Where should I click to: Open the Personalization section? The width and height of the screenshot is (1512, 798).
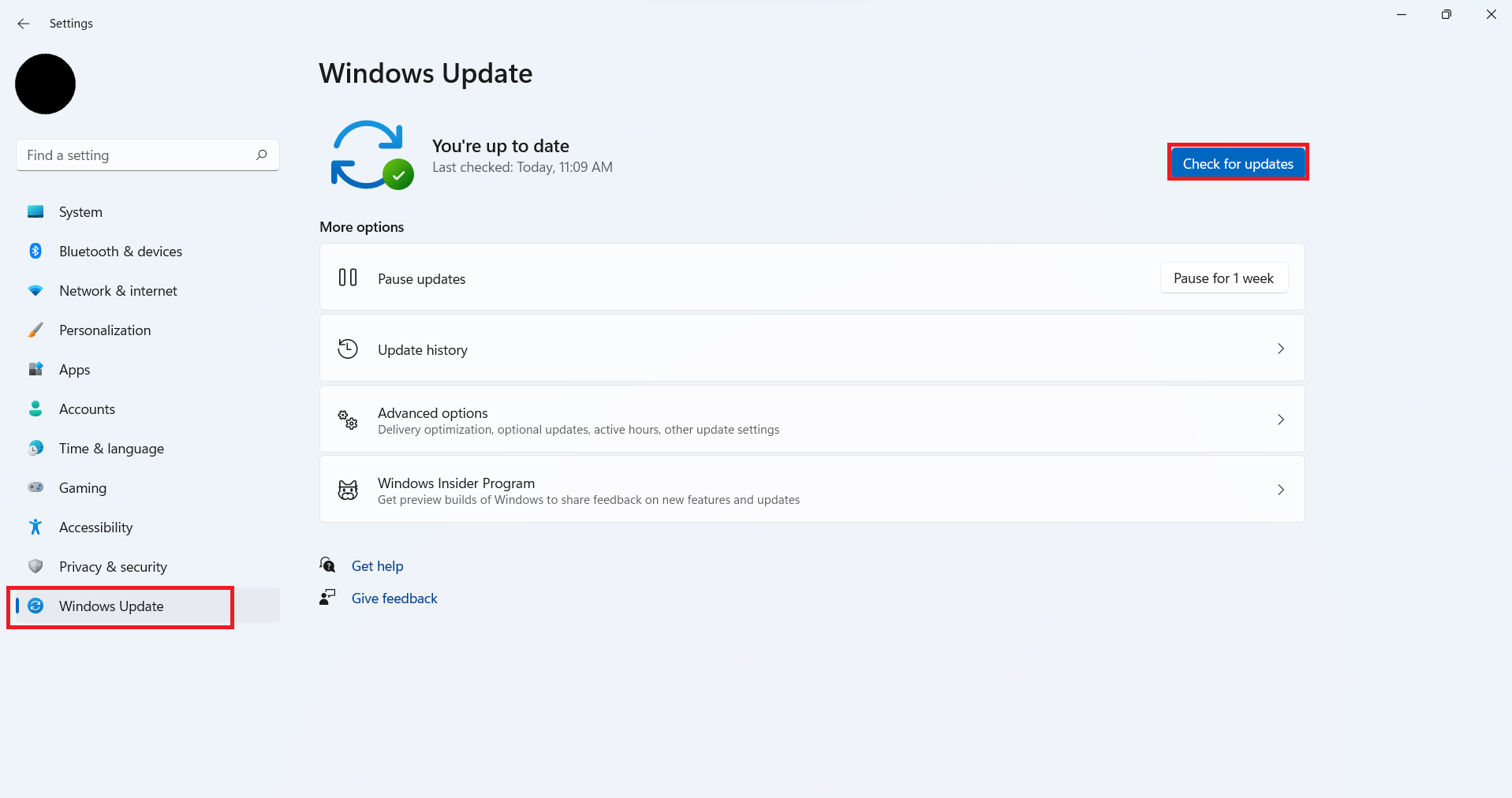tap(147, 330)
